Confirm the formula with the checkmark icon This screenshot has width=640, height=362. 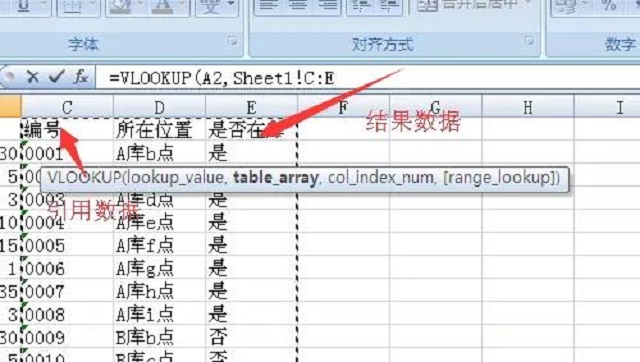(56, 76)
